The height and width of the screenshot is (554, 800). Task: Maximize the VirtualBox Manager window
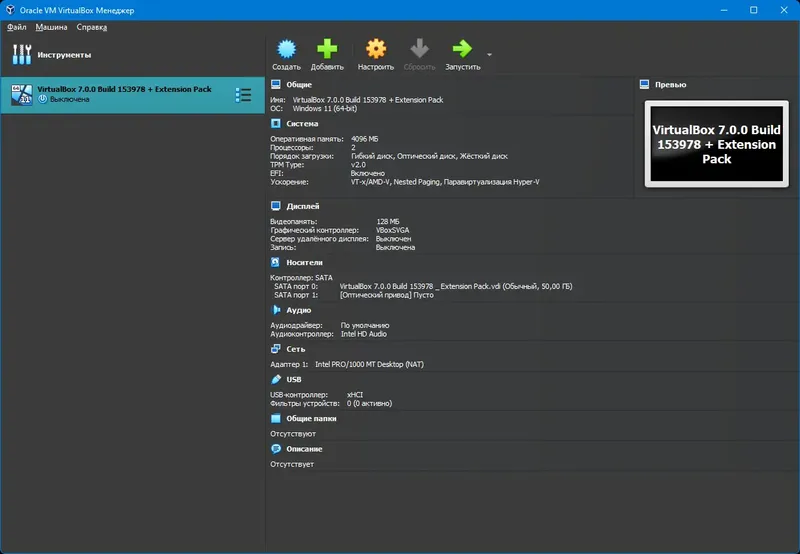coord(754,10)
